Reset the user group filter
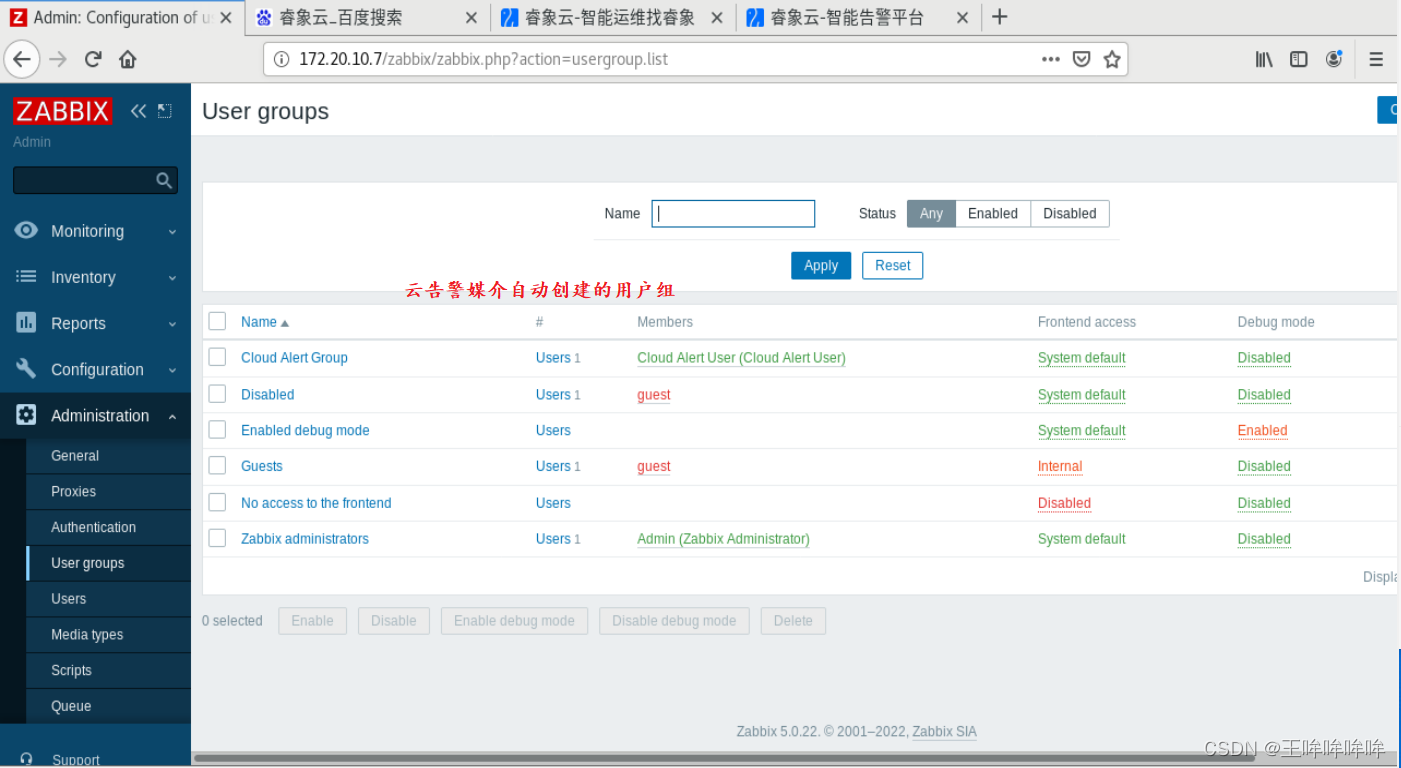Viewport: 1401px width, 768px height. [892, 265]
